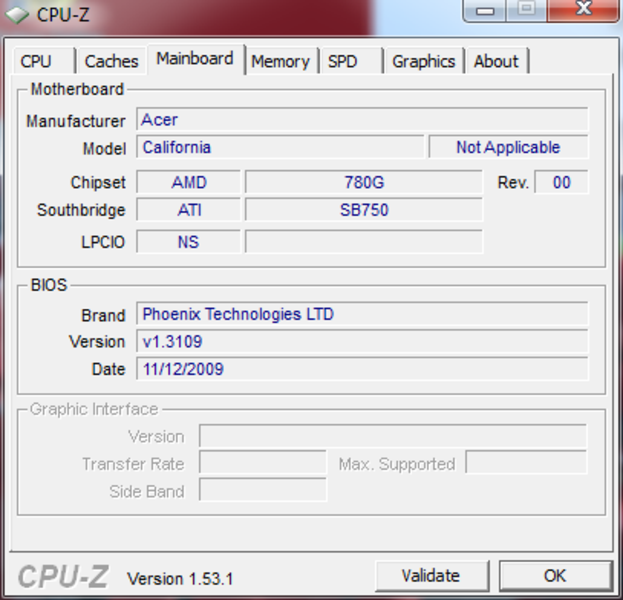Click the BIOS date 11/12/2009

[362, 369]
